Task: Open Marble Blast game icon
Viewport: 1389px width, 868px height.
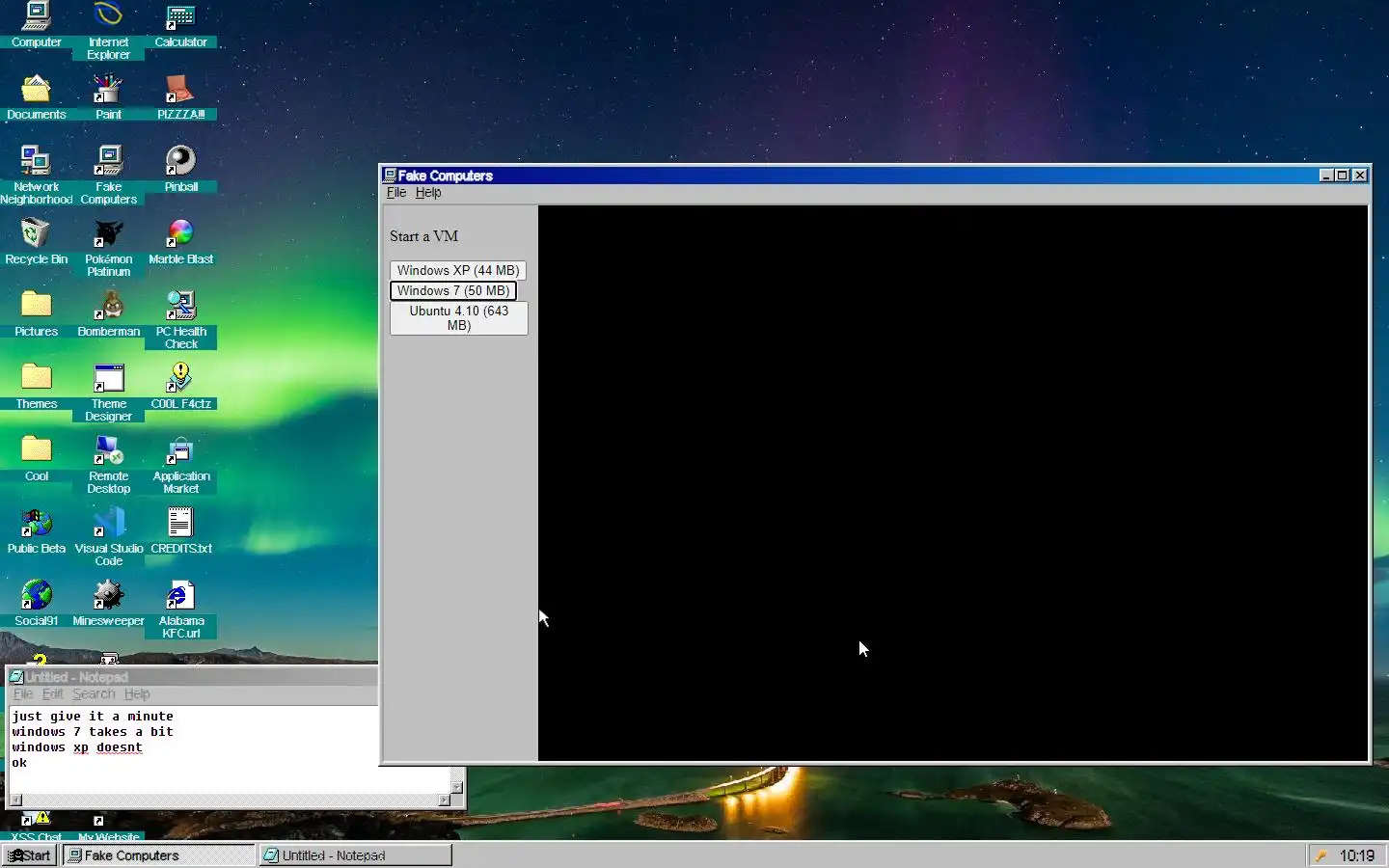Action: pyautogui.click(x=180, y=241)
